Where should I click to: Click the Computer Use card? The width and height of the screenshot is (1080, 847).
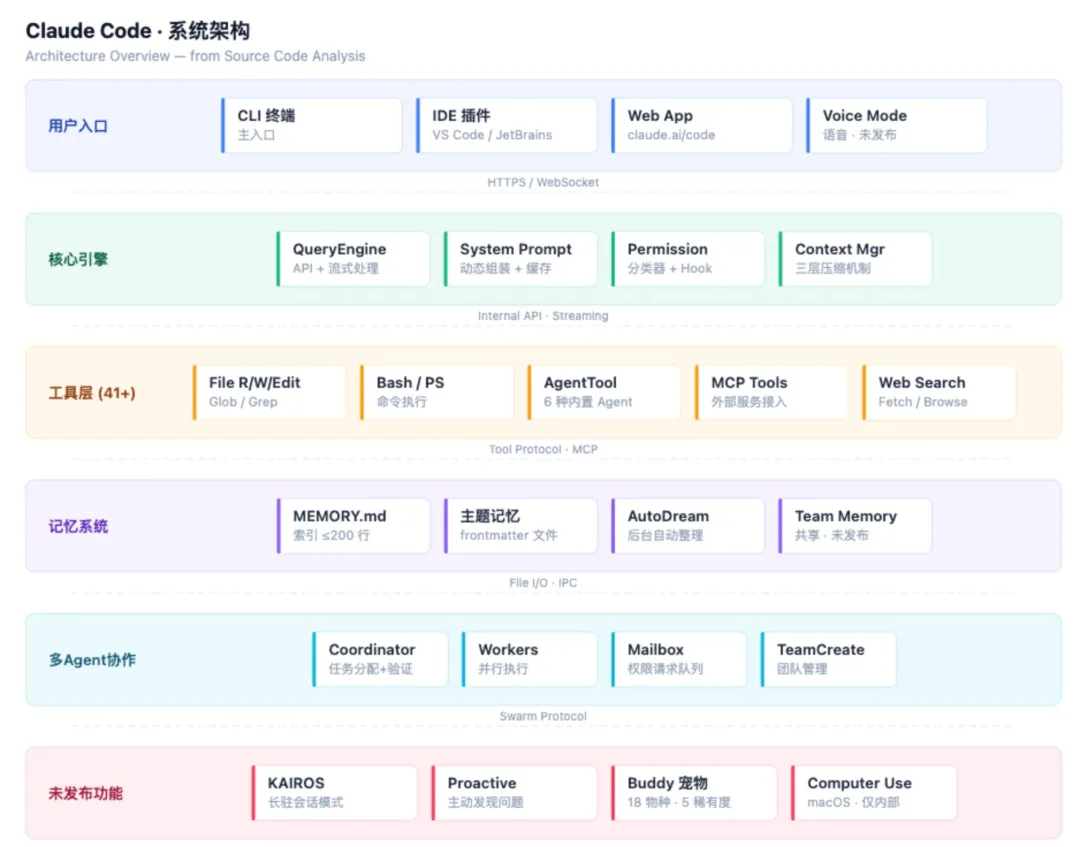[x=874, y=793]
